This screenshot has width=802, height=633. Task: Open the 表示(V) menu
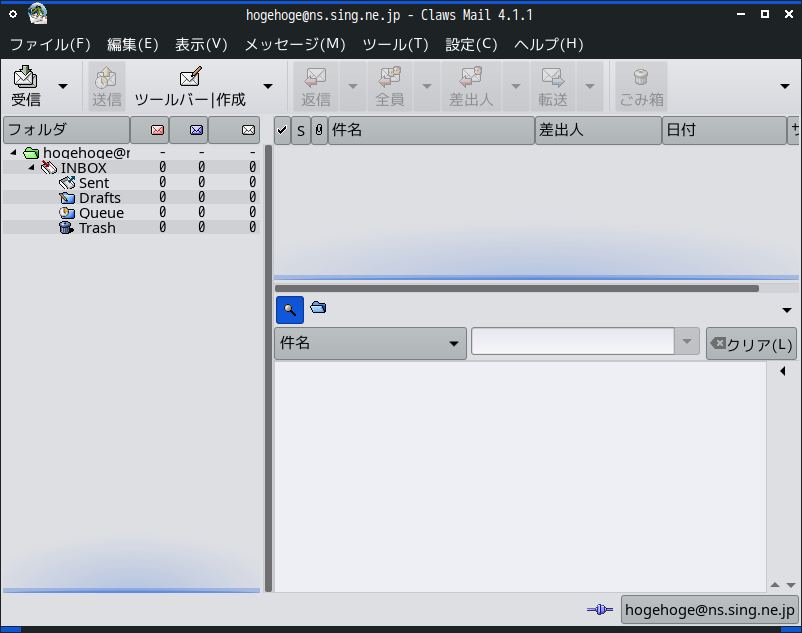point(201,44)
